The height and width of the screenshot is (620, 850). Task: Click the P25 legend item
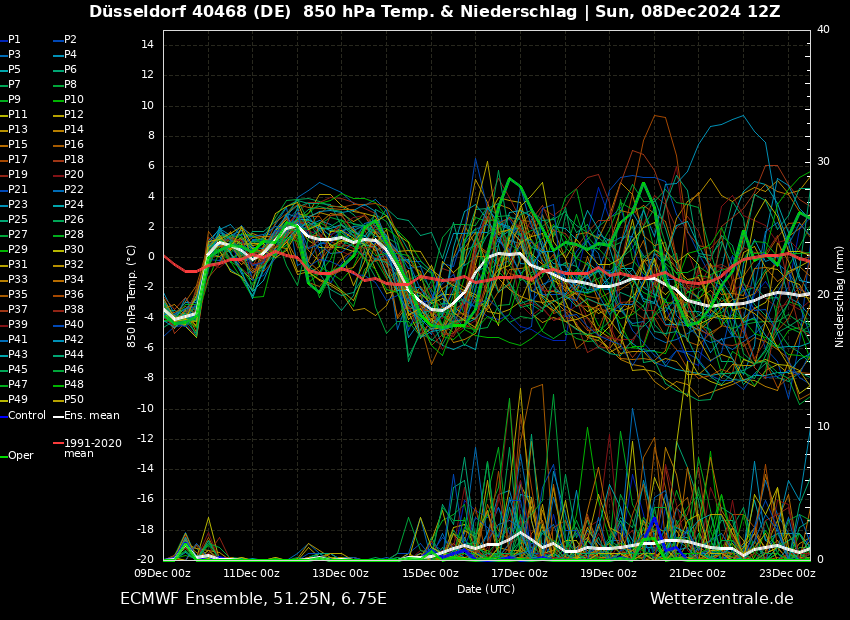[x=18, y=220]
